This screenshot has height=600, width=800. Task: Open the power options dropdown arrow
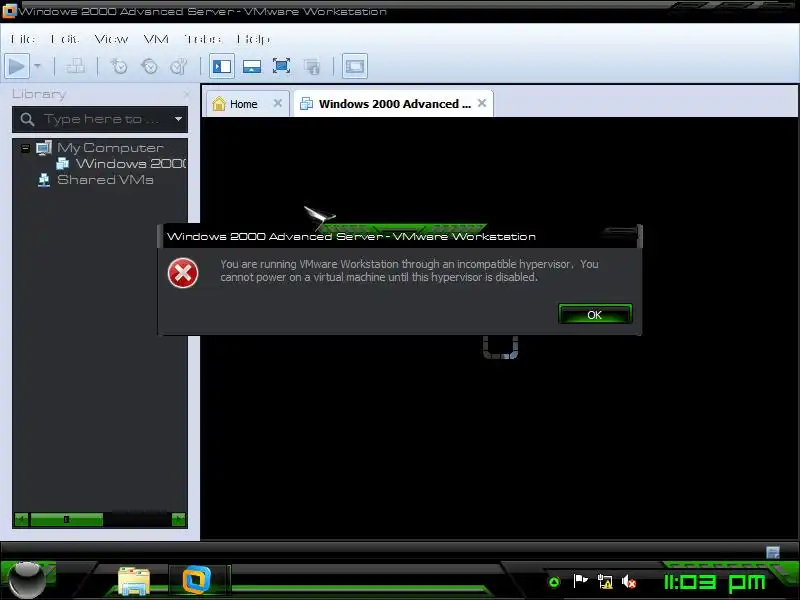(x=38, y=66)
